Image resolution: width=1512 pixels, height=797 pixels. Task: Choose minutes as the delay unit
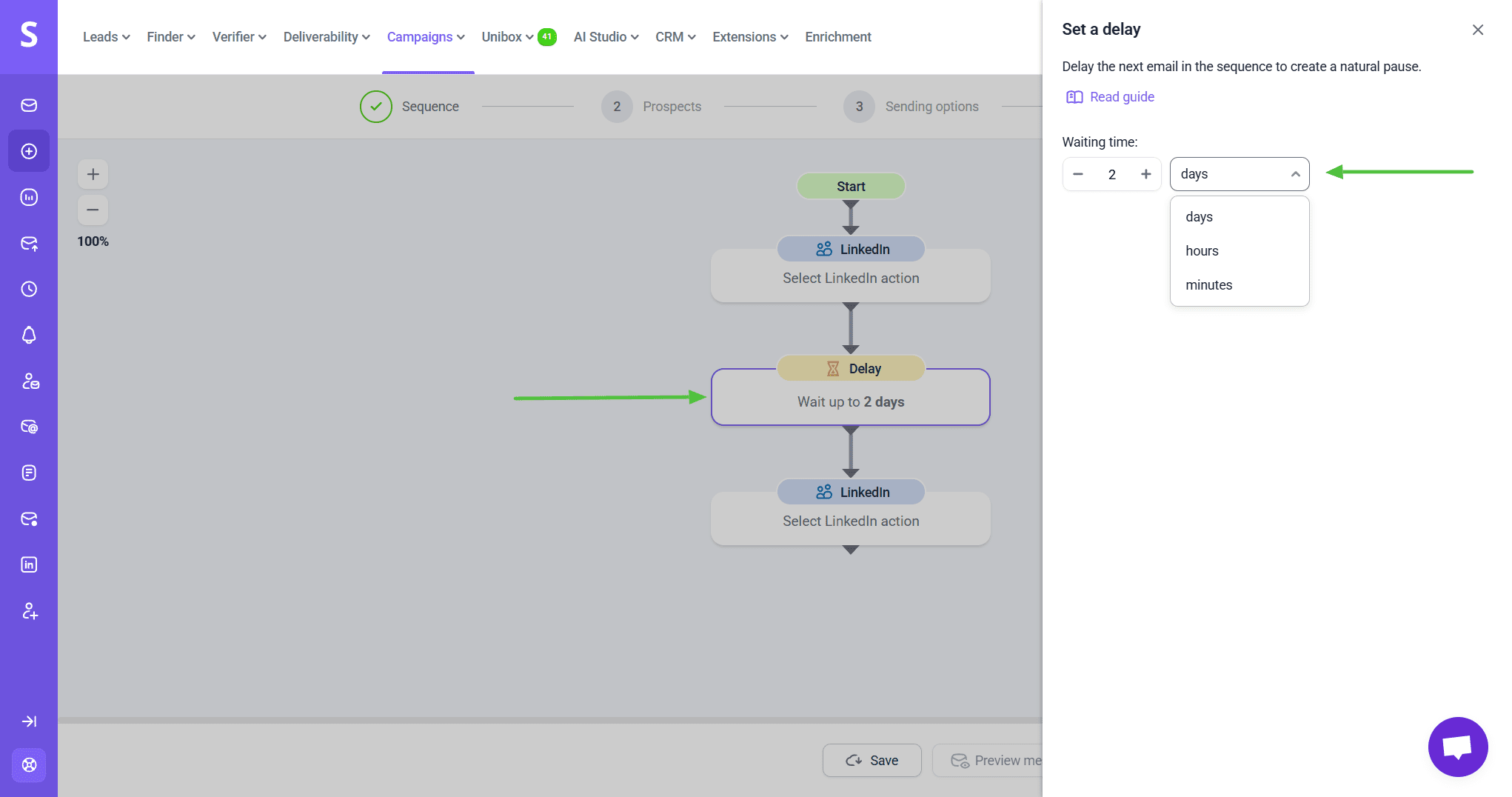[x=1208, y=285]
